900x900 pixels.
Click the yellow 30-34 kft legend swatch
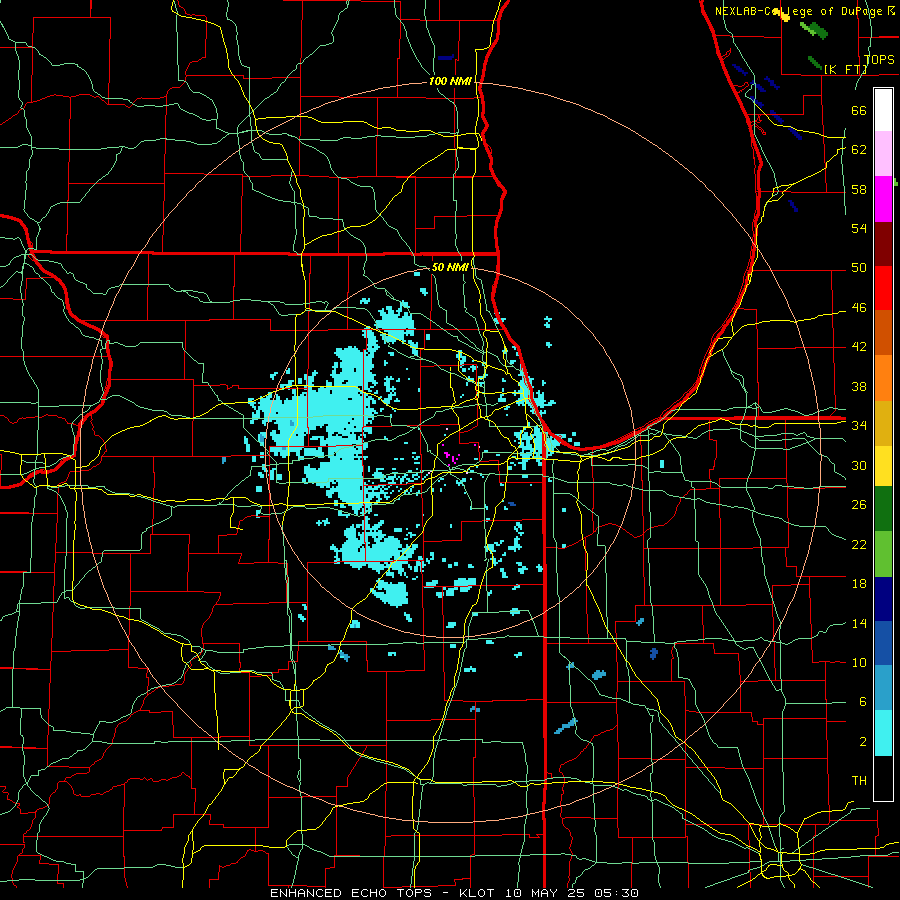pos(883,465)
